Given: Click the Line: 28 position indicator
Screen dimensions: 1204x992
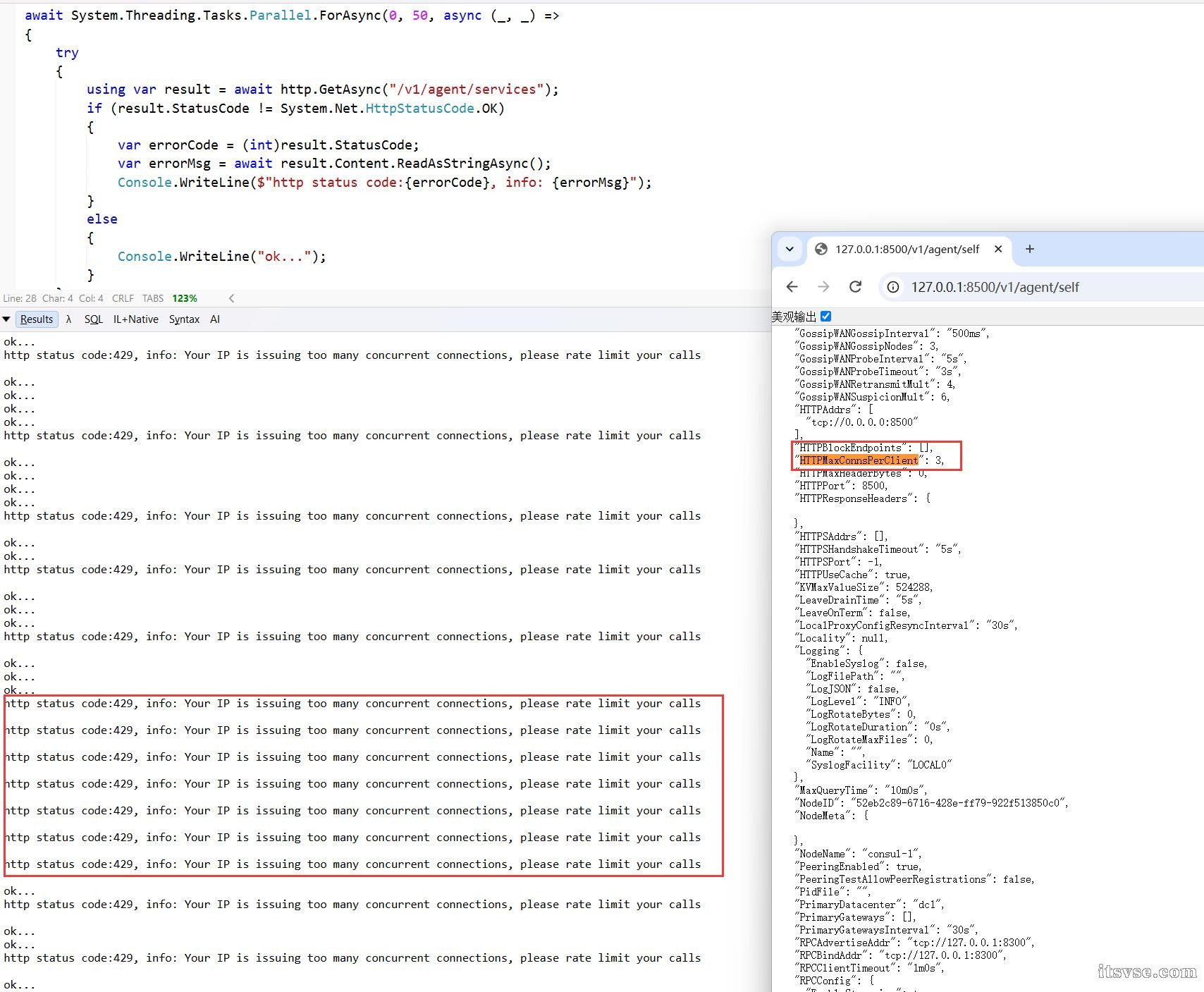Looking at the screenshot, I should 20,298.
